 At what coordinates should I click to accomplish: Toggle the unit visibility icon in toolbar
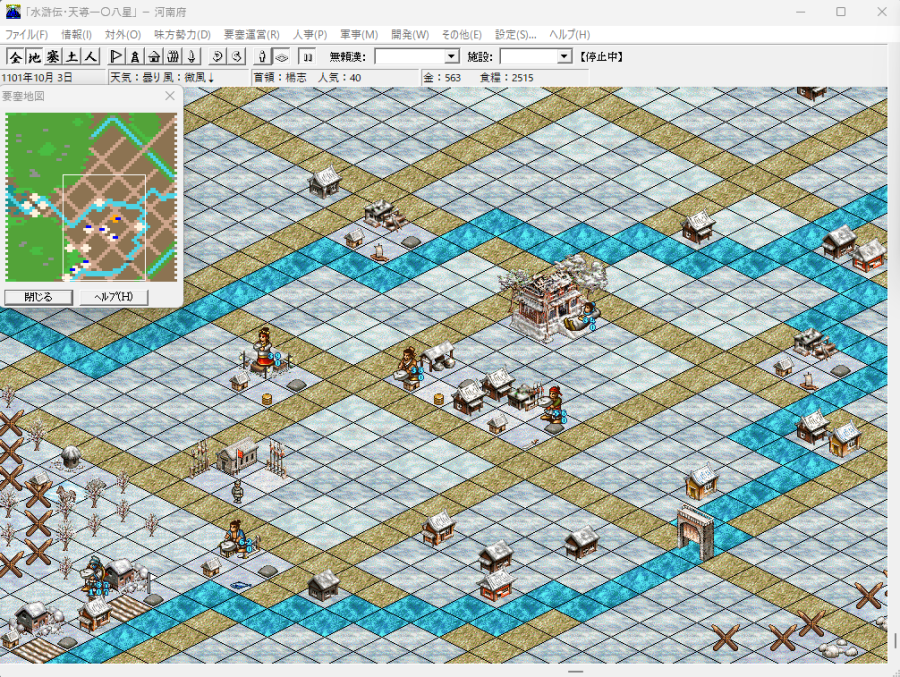click(x=261, y=57)
